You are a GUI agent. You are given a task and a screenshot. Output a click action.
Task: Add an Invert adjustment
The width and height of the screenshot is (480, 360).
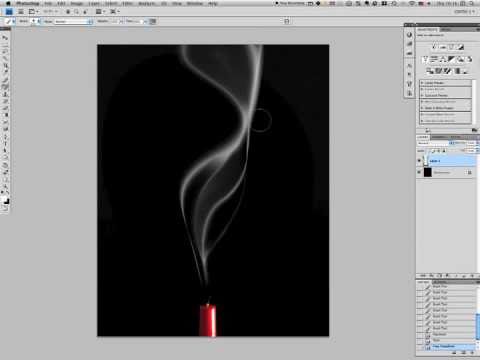430,71
